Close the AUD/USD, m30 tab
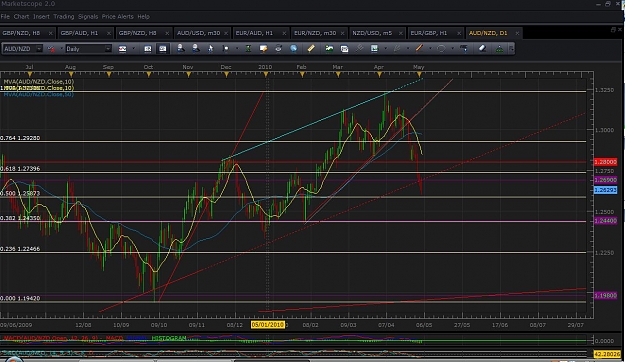625x362 pixels. (x=226, y=33)
